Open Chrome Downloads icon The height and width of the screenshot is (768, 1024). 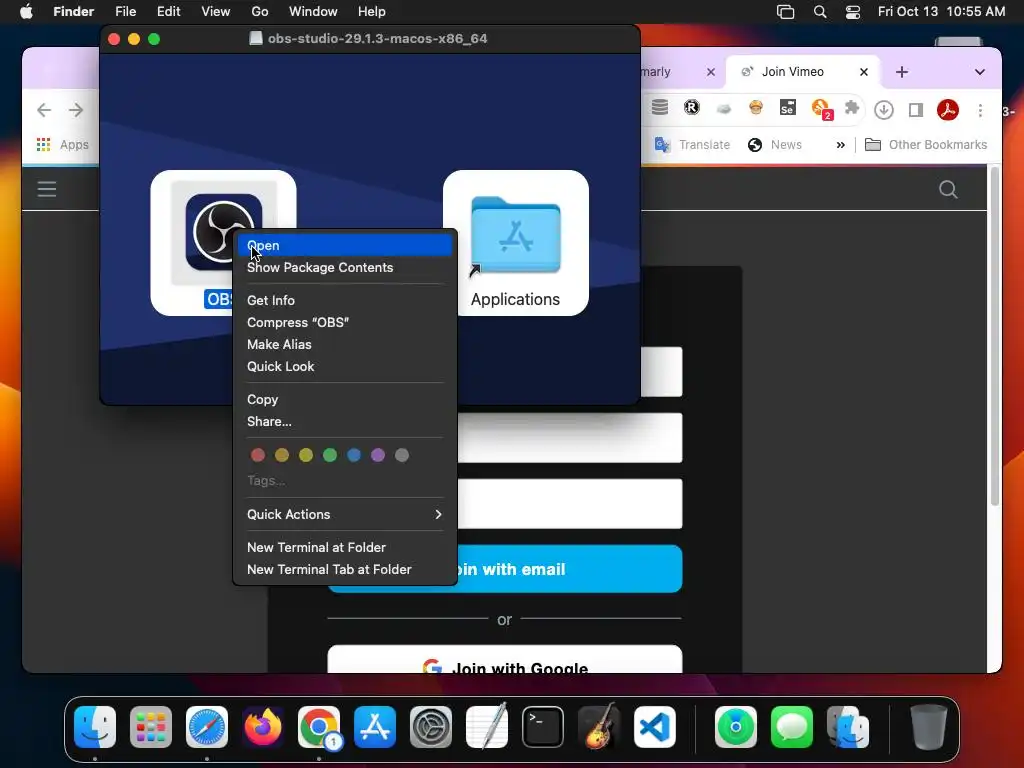coord(884,110)
